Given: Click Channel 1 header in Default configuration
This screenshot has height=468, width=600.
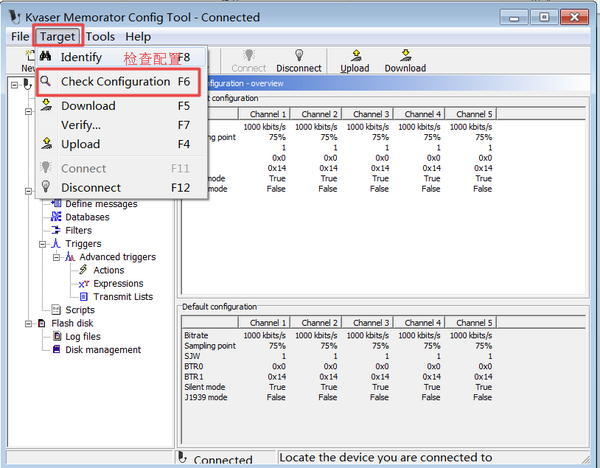Looking at the screenshot, I should (264, 323).
